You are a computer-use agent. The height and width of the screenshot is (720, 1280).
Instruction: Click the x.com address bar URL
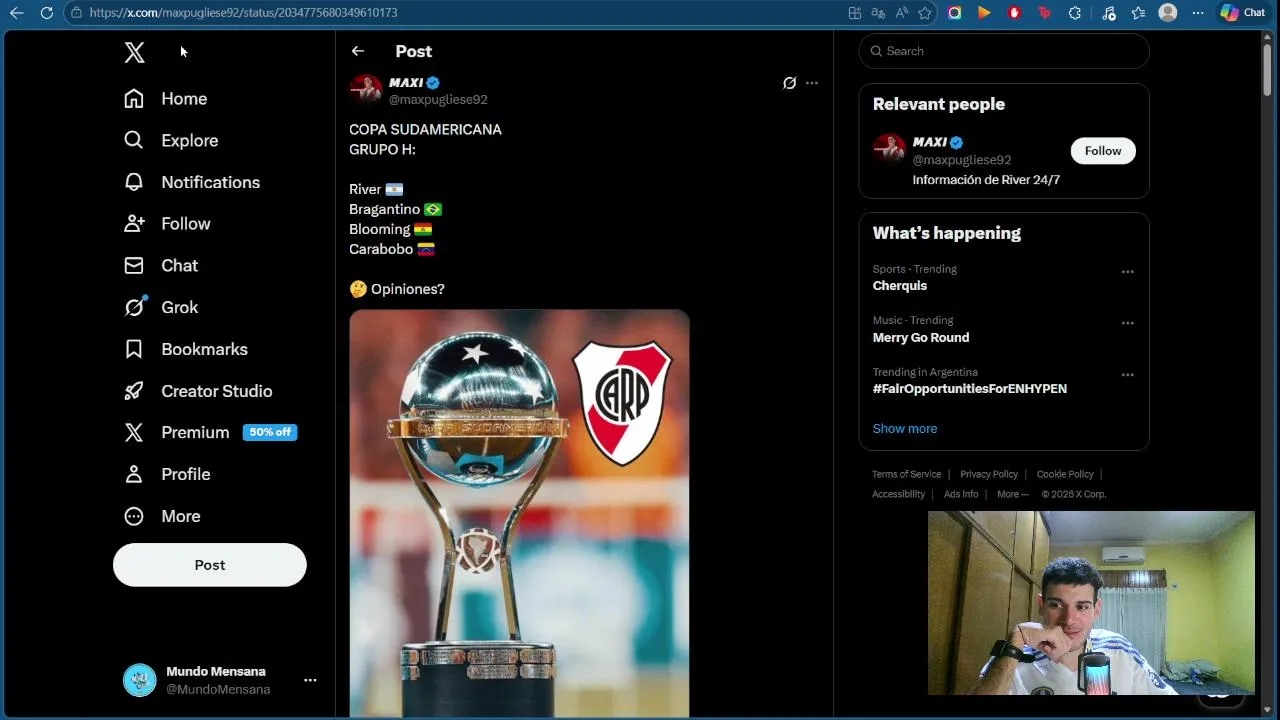tap(243, 13)
